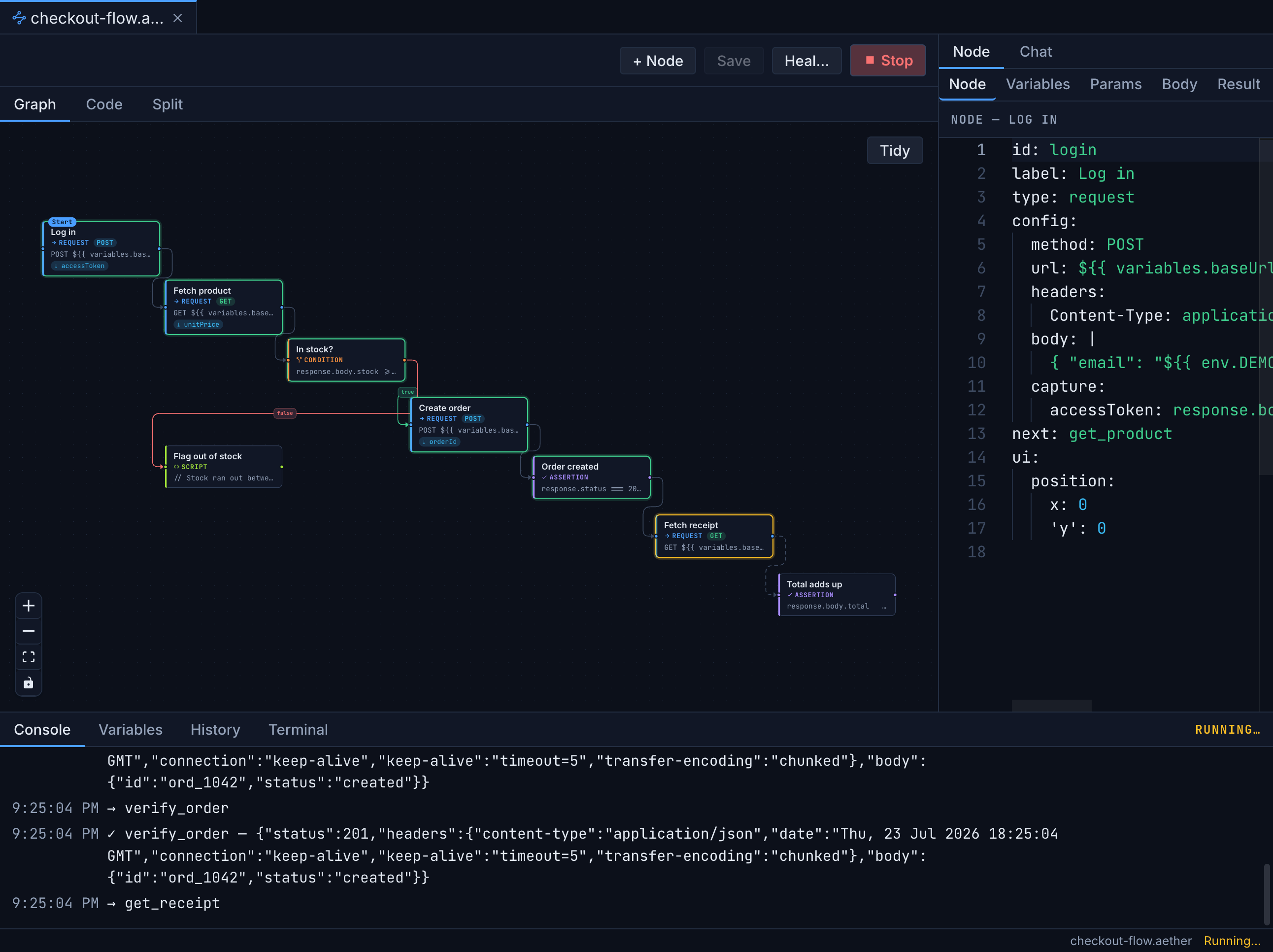Click the zoom in plus icon on graph
This screenshot has height=952, width=1273.
28,606
